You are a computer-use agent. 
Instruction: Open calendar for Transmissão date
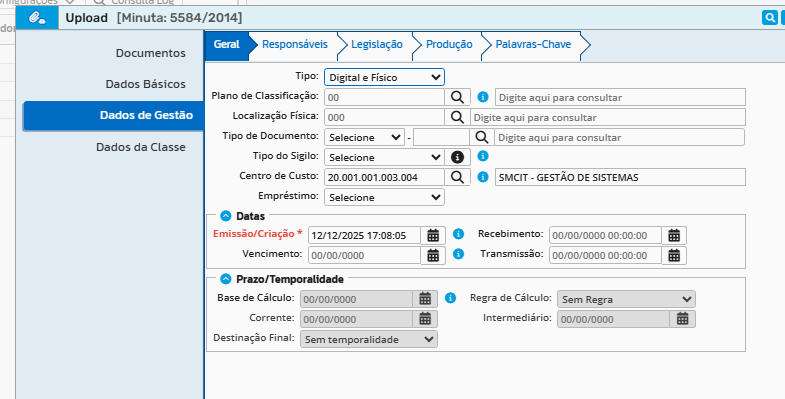[x=674, y=255]
